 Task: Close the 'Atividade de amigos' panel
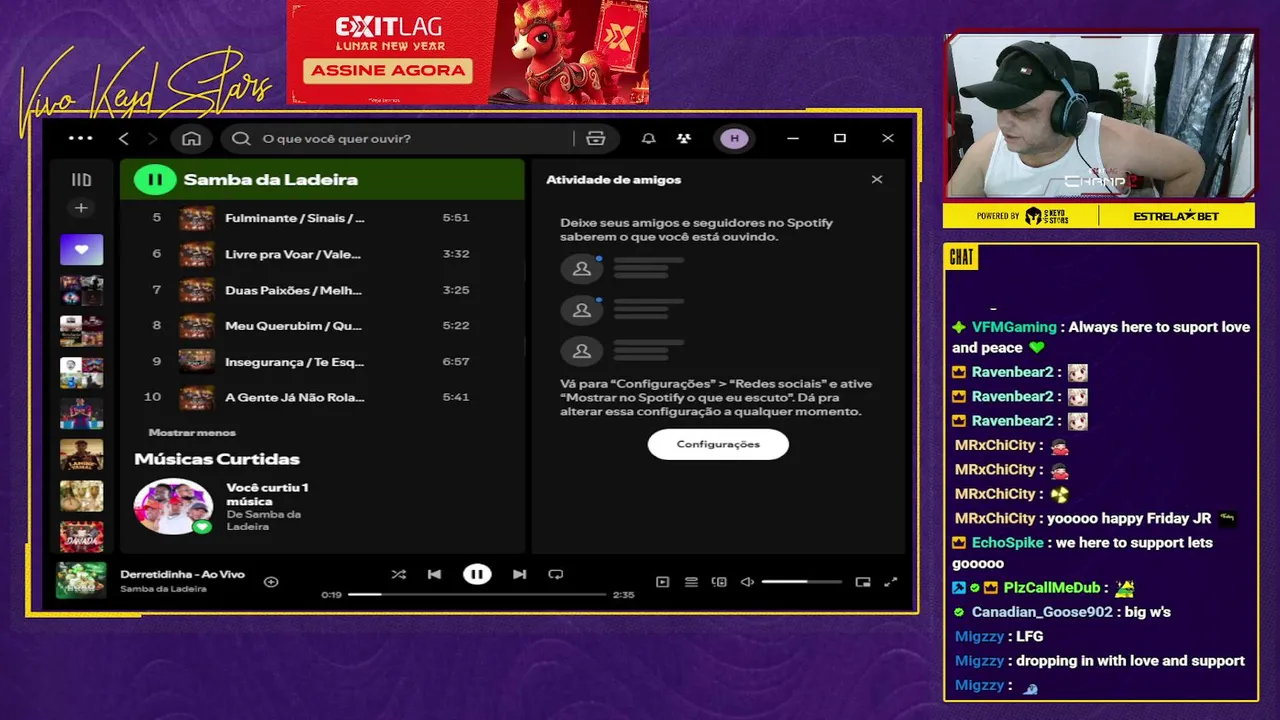click(x=877, y=180)
